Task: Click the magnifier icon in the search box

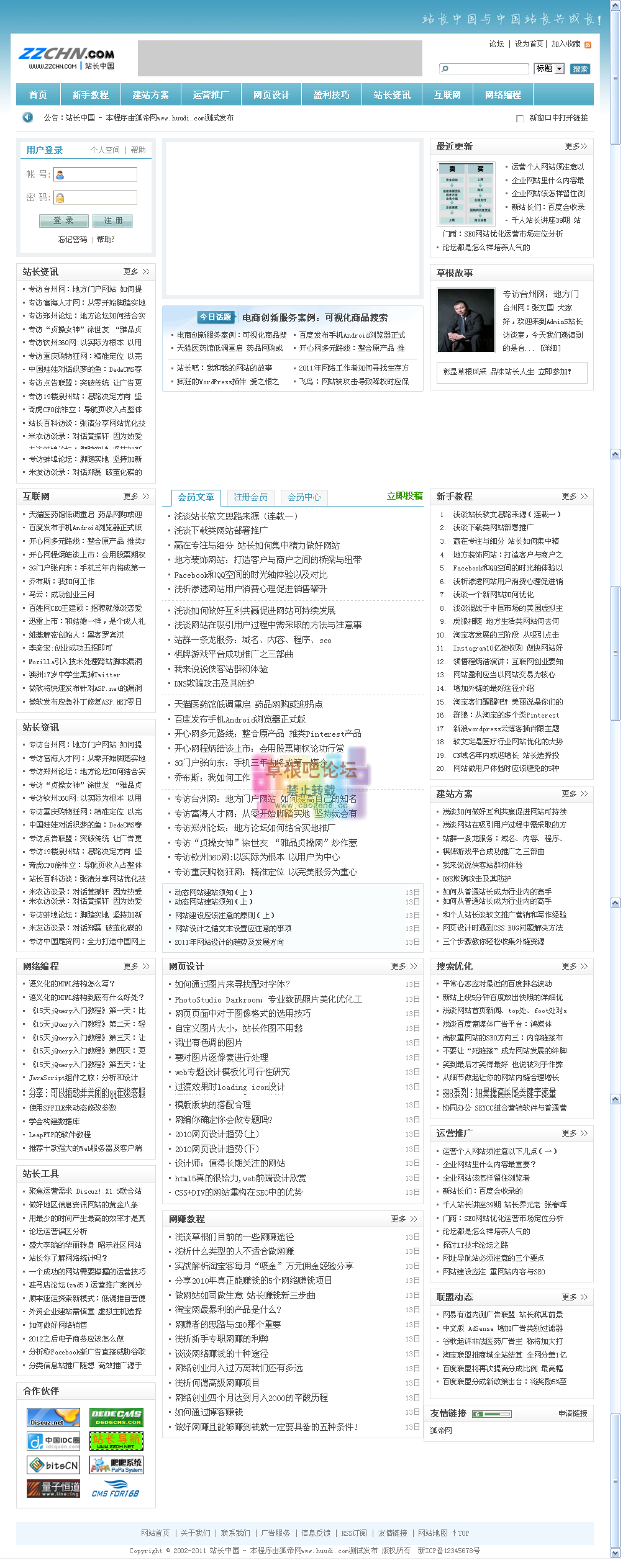Action: (x=445, y=69)
